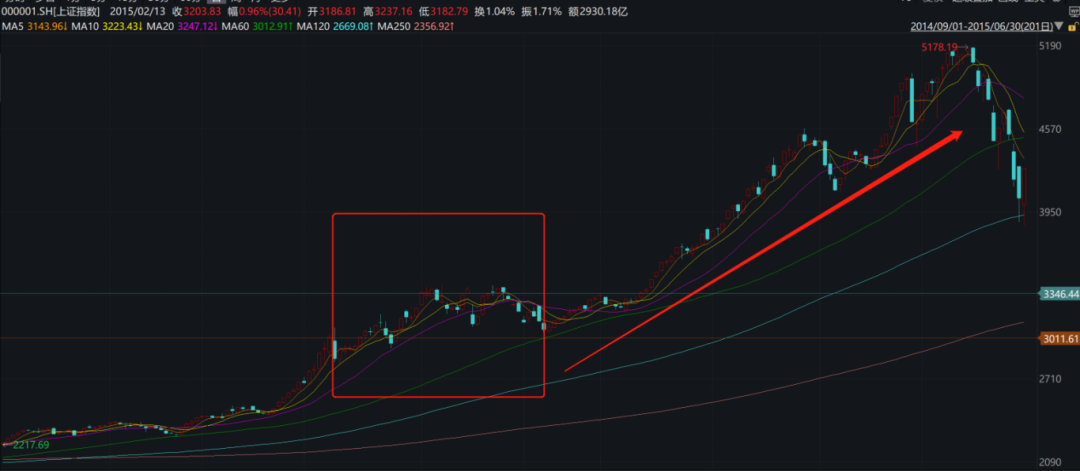Click the MA120 value 2669.08

tap(351, 26)
